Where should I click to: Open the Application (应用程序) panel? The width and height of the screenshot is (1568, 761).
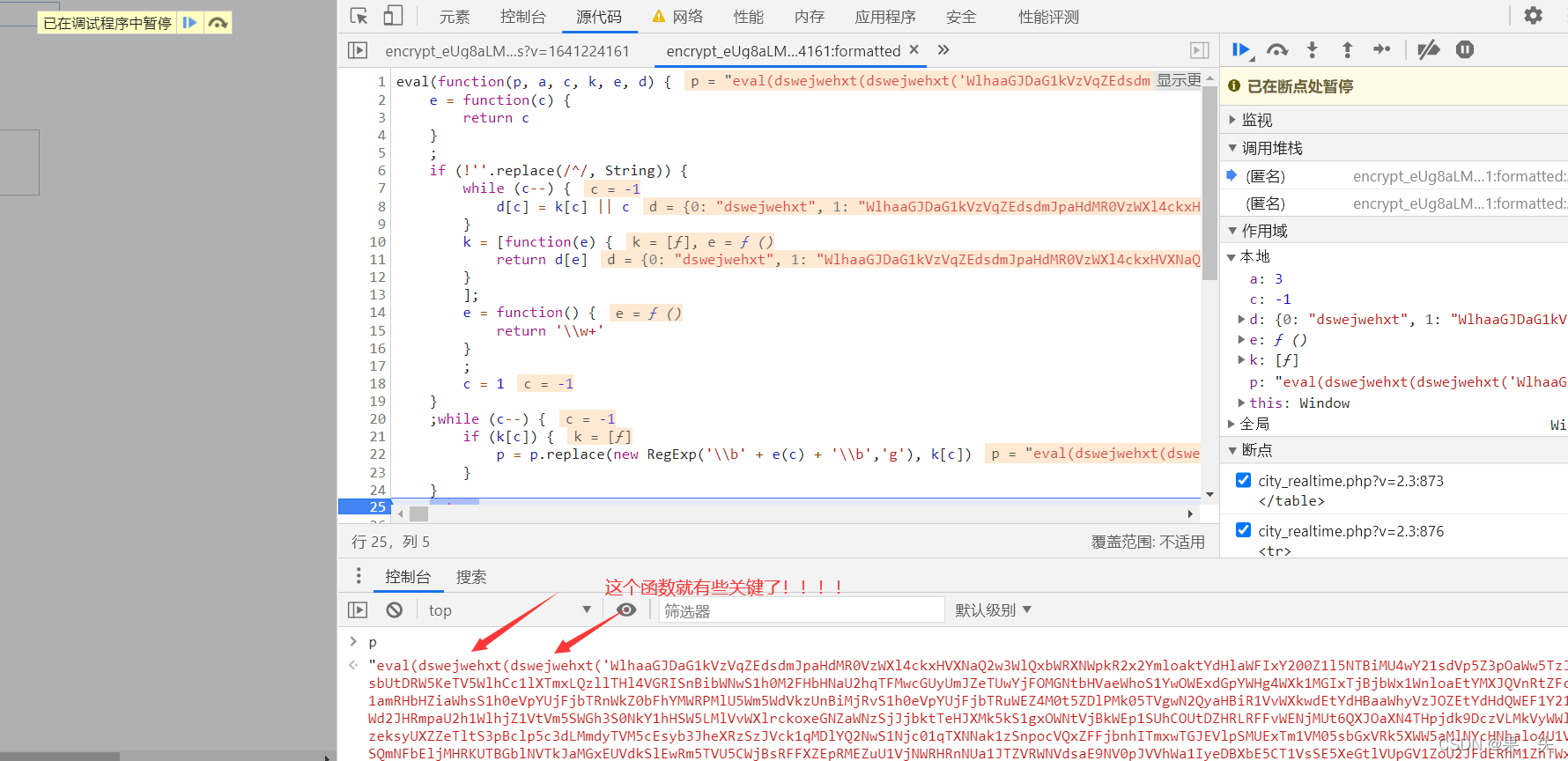(885, 17)
